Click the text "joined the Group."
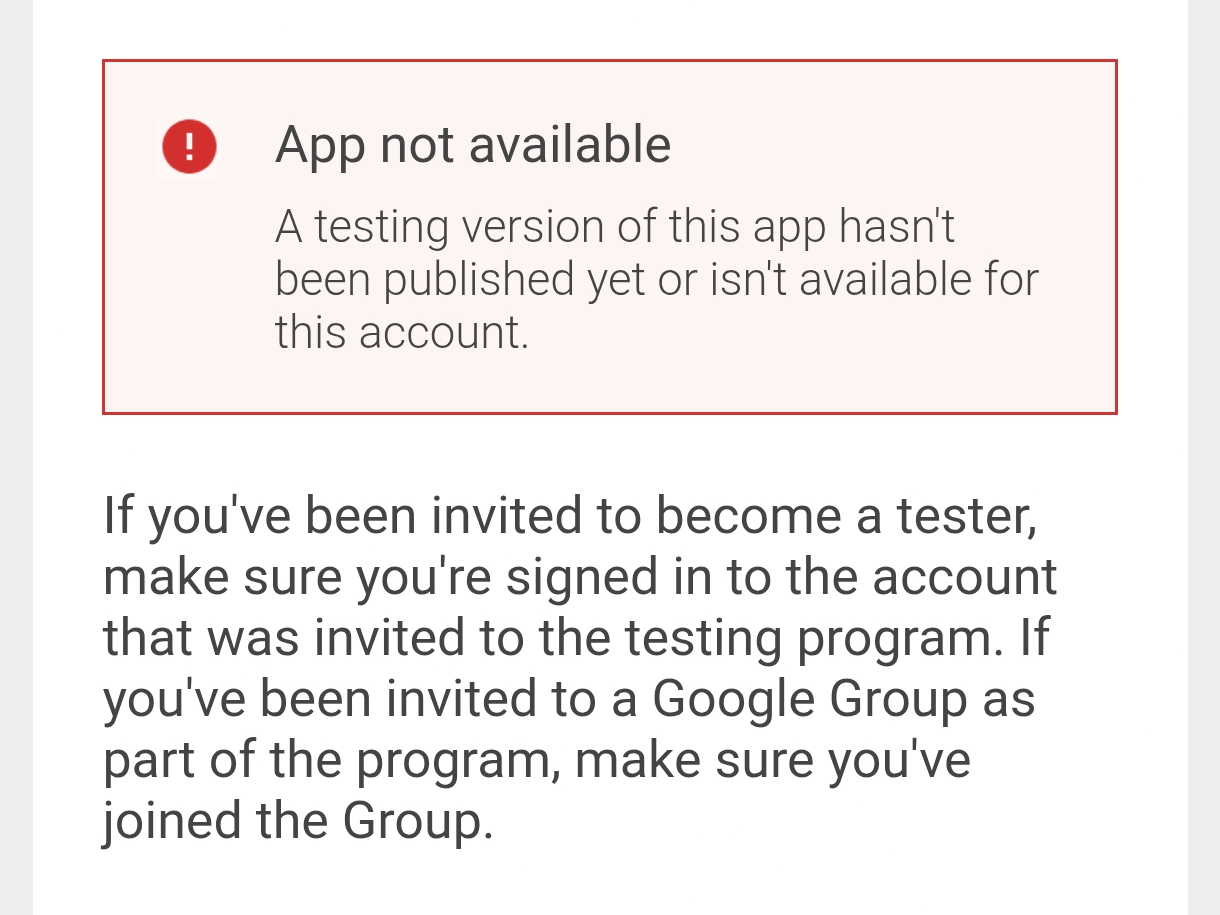1220x915 pixels. point(298,822)
